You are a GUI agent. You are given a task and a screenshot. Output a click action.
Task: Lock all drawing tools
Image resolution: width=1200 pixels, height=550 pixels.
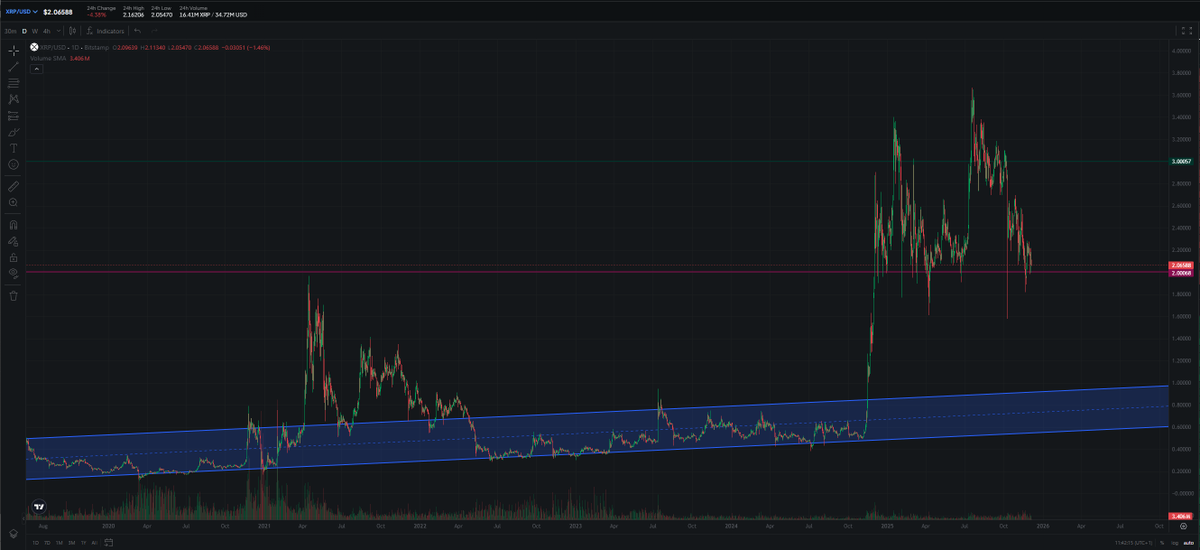[13, 257]
